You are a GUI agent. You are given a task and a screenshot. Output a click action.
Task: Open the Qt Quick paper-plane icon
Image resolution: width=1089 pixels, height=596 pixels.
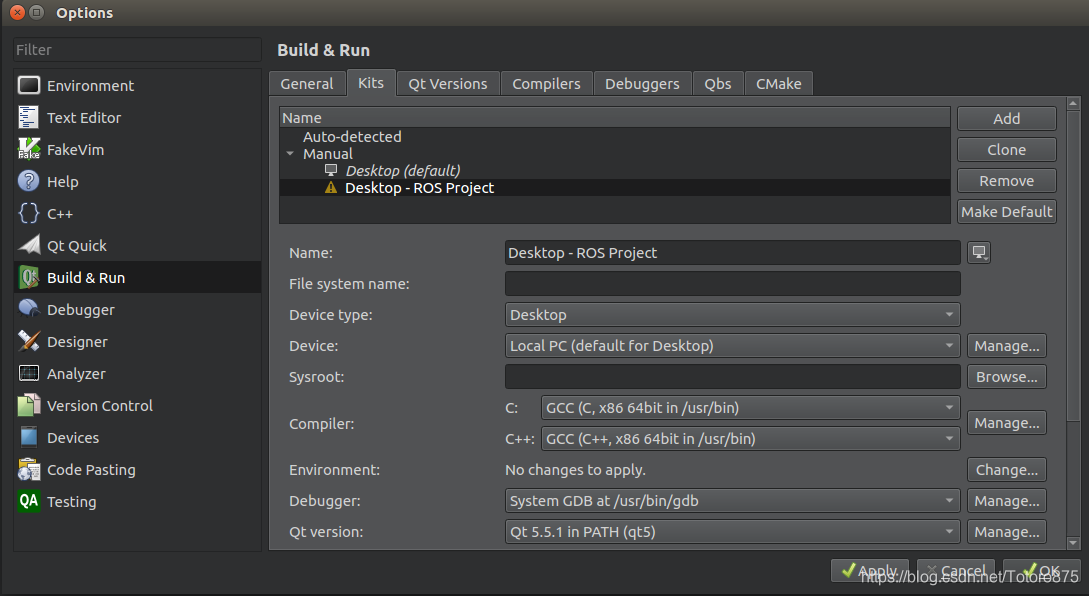click(x=28, y=245)
